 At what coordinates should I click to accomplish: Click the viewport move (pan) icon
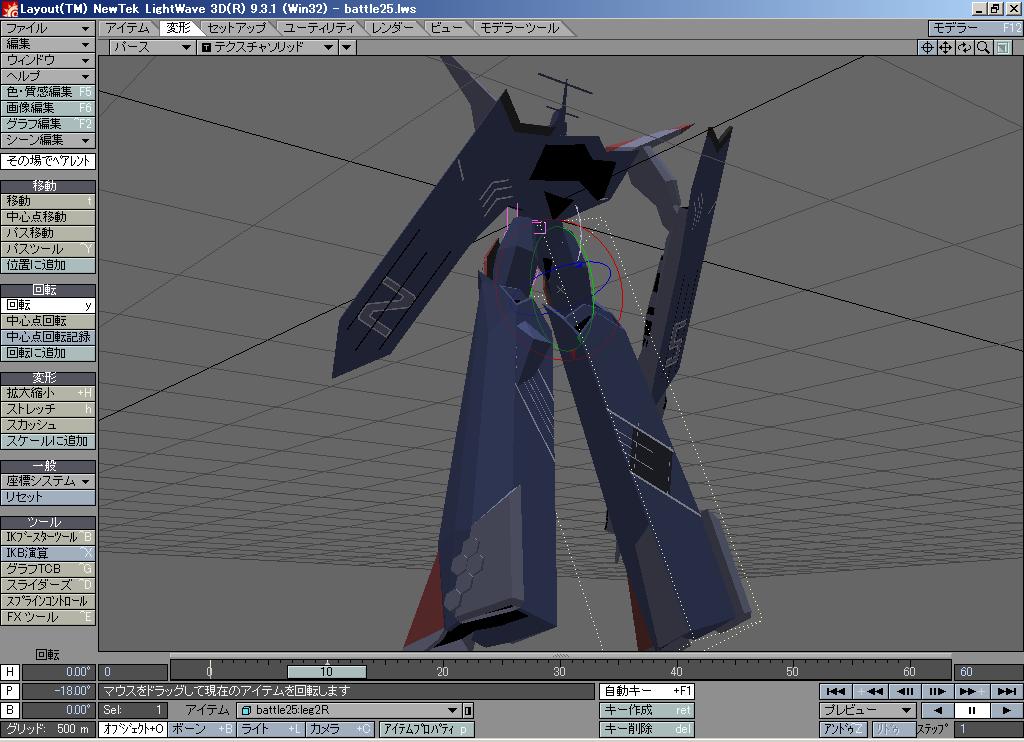pos(945,47)
